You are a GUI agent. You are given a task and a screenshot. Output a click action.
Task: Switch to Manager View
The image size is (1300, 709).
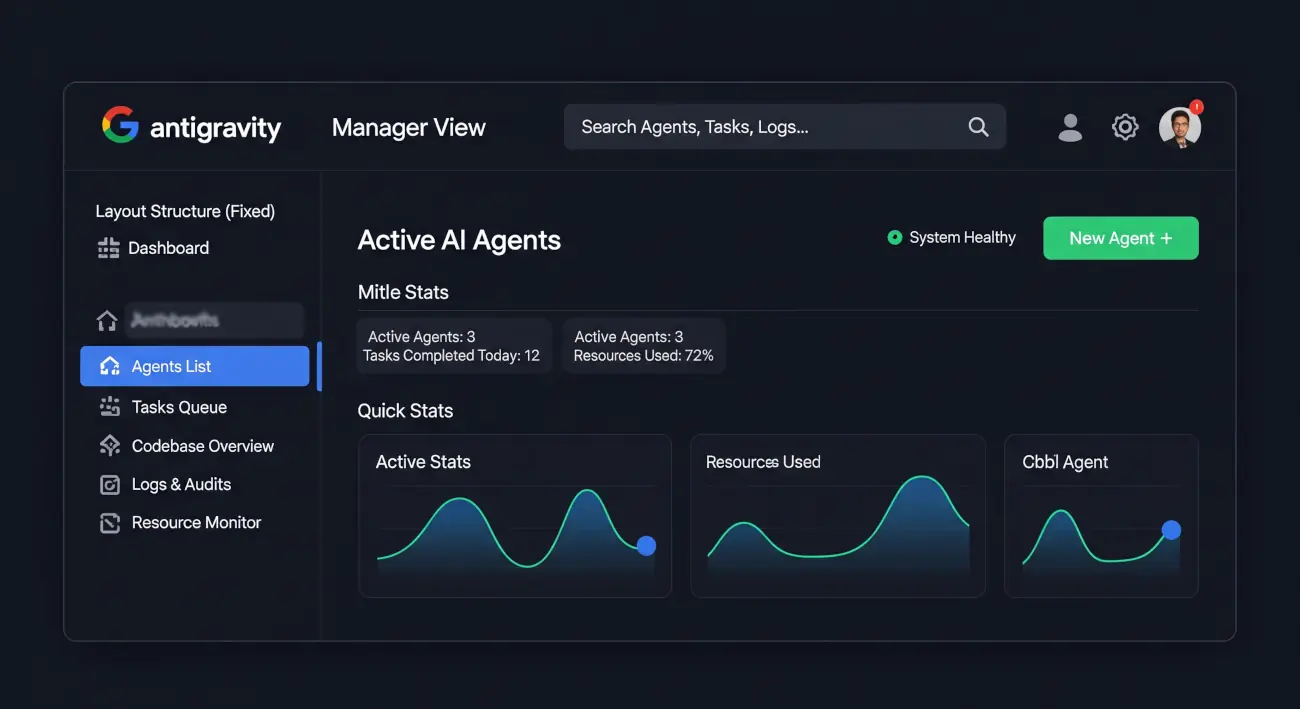408,126
